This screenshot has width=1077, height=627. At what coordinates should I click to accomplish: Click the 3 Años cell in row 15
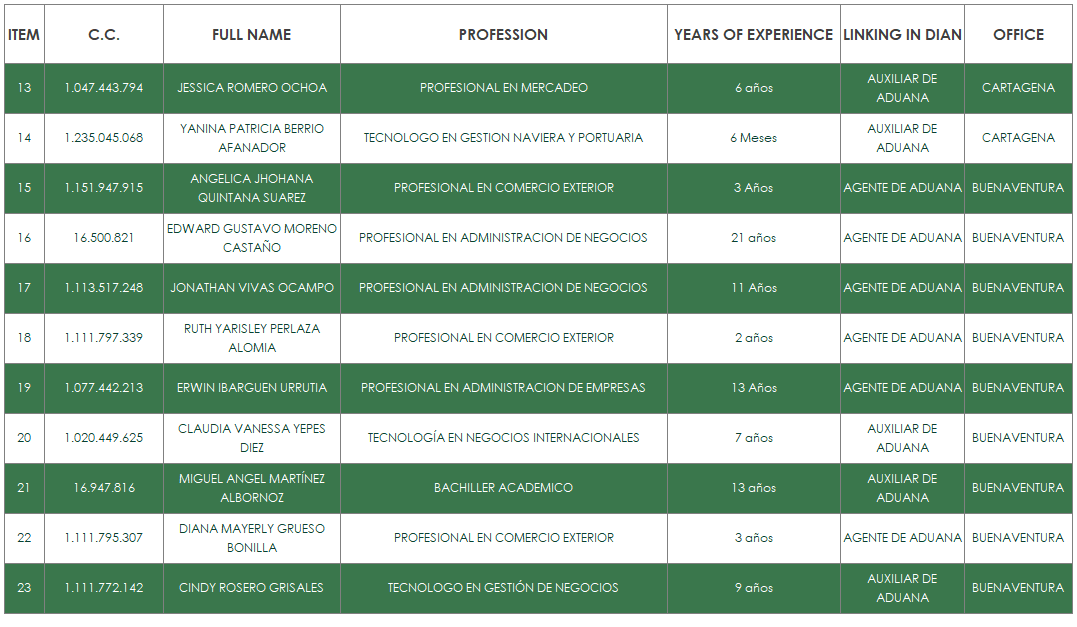click(x=753, y=188)
